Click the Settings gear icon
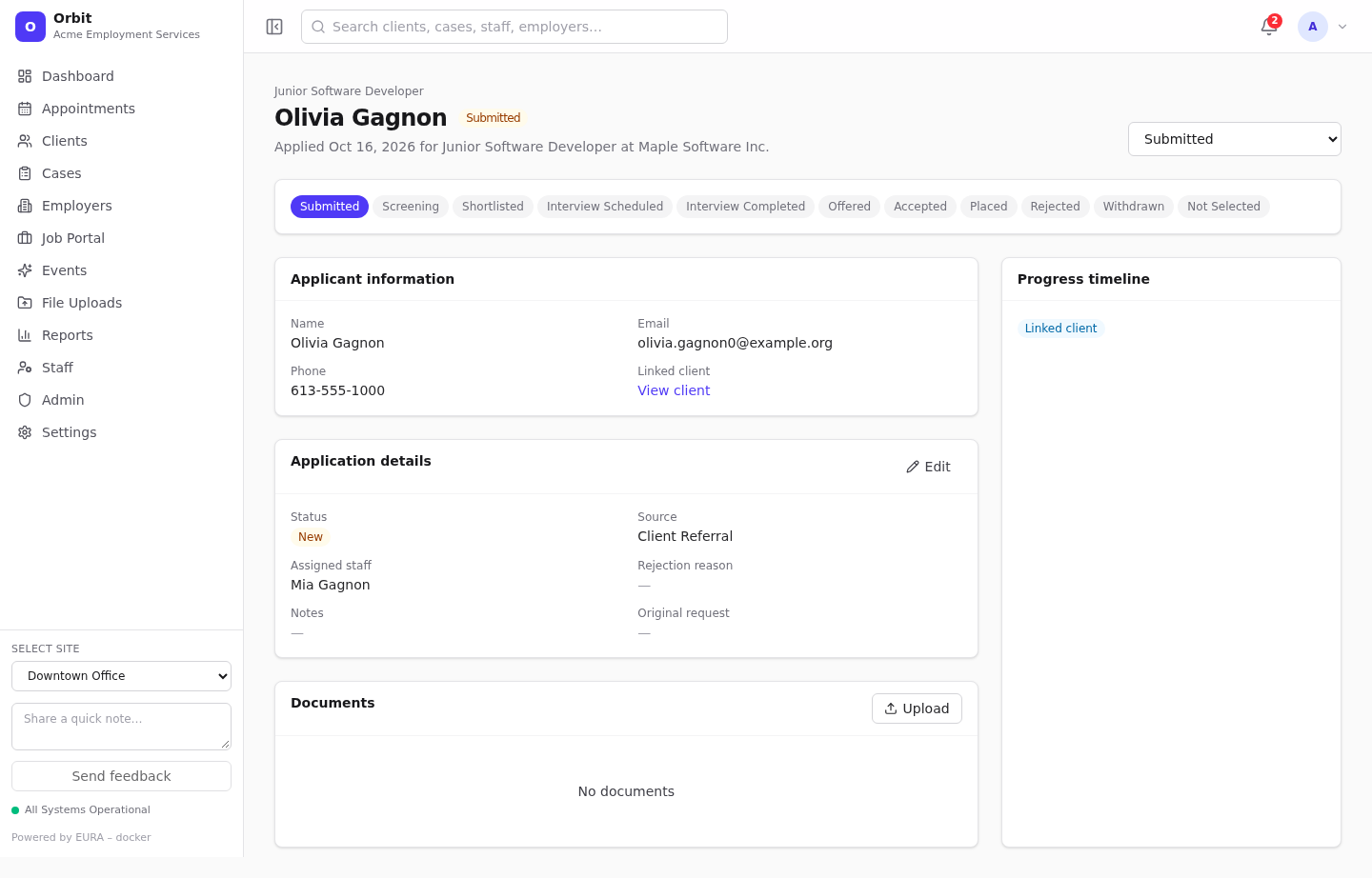The height and width of the screenshot is (878, 1372). coord(25,432)
